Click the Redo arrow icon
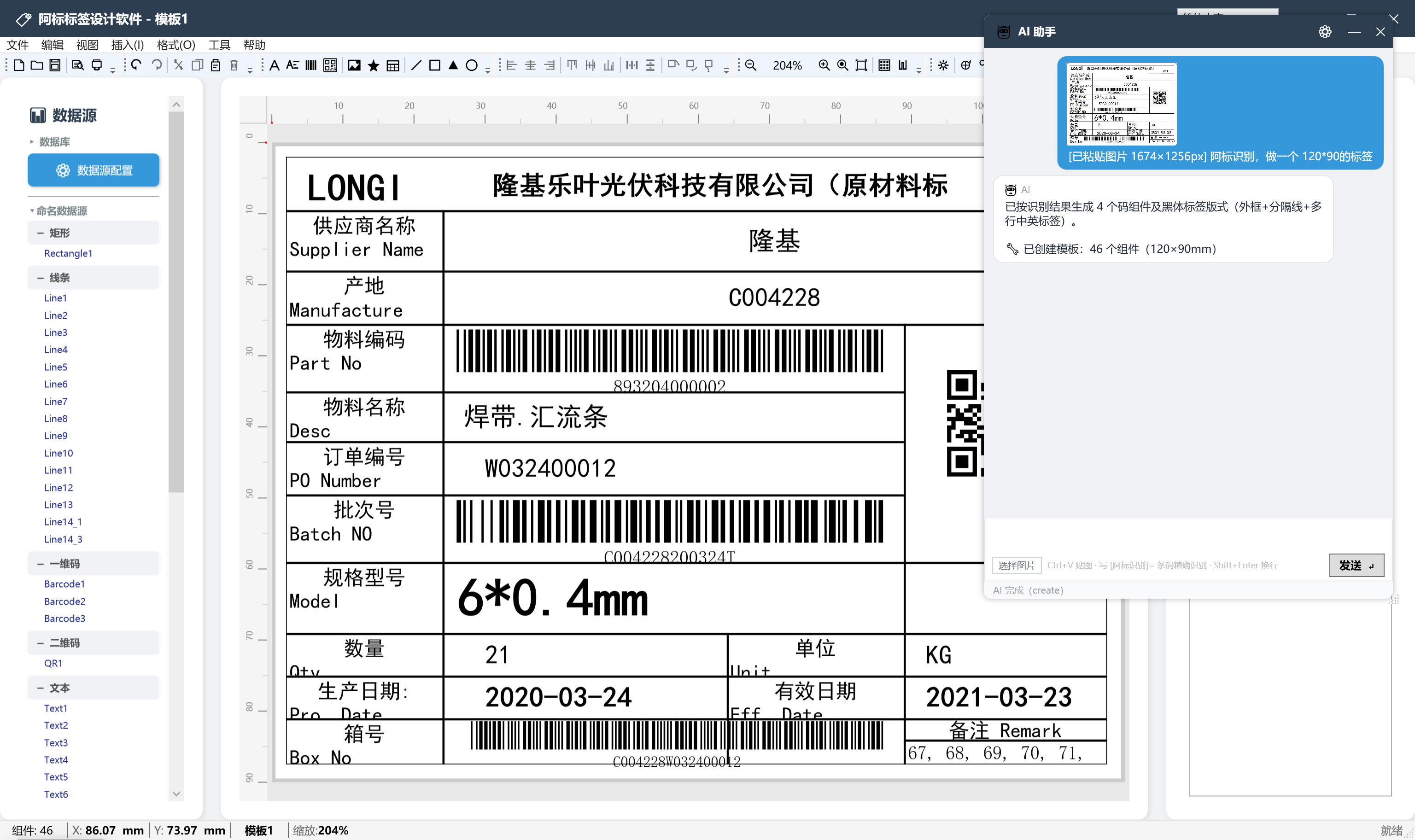Screen dimensions: 1415x840 pyautogui.click(x=157, y=65)
